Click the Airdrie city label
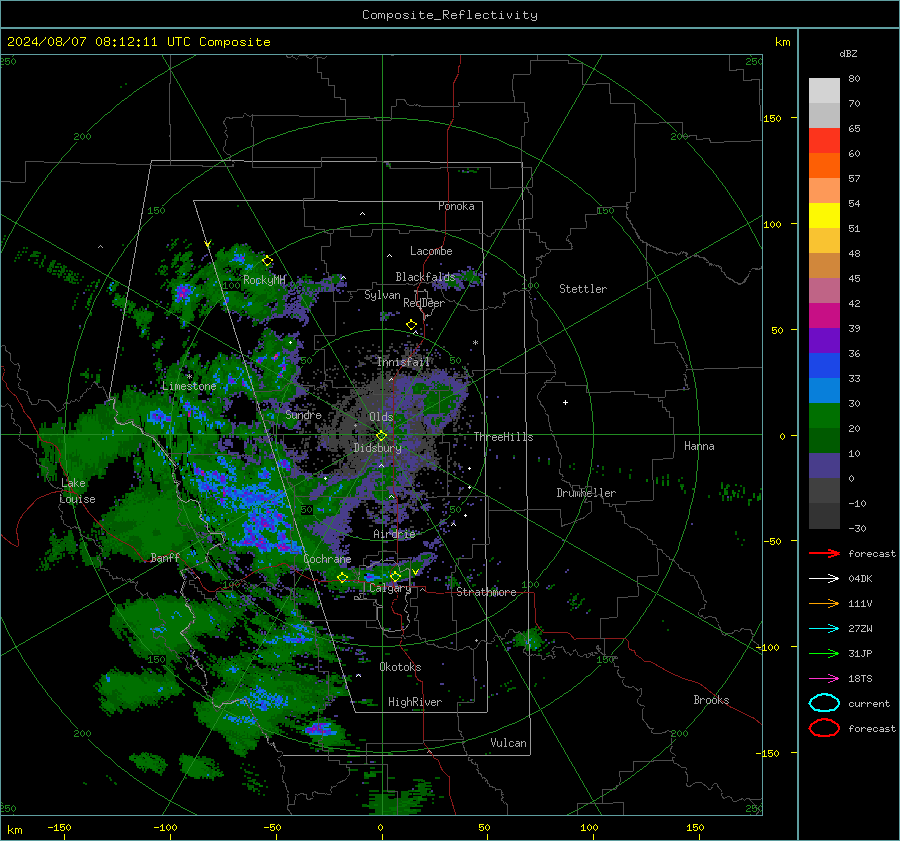900x841 pixels. click(394, 534)
